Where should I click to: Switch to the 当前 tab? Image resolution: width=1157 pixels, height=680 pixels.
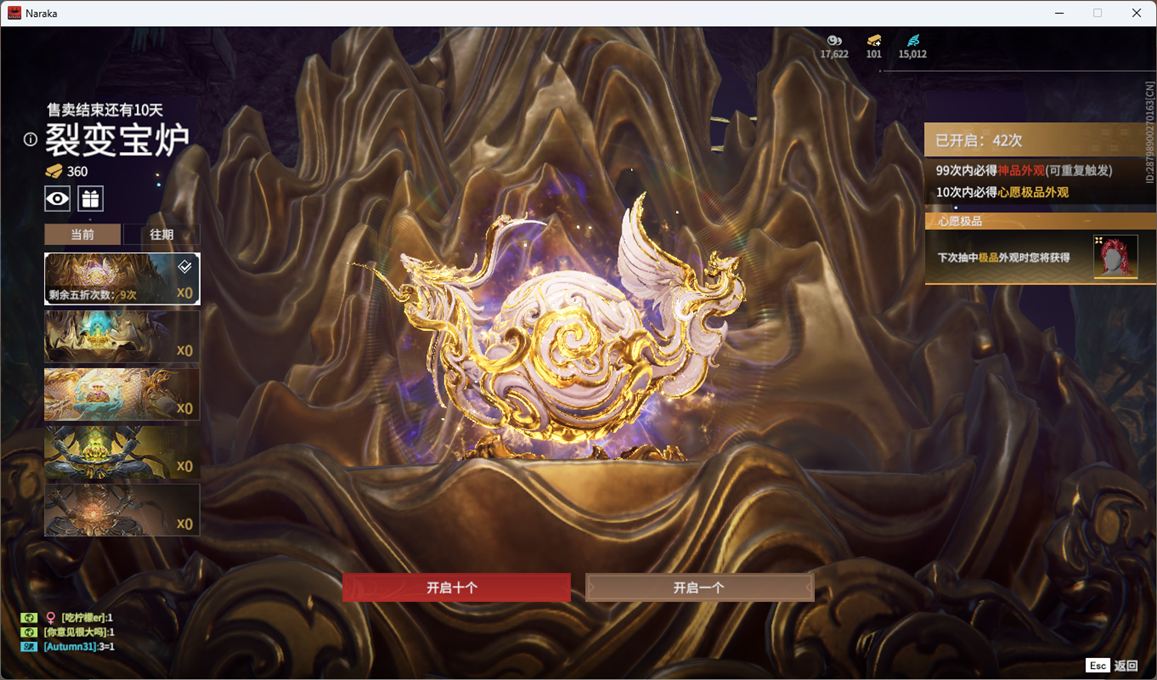click(83, 235)
